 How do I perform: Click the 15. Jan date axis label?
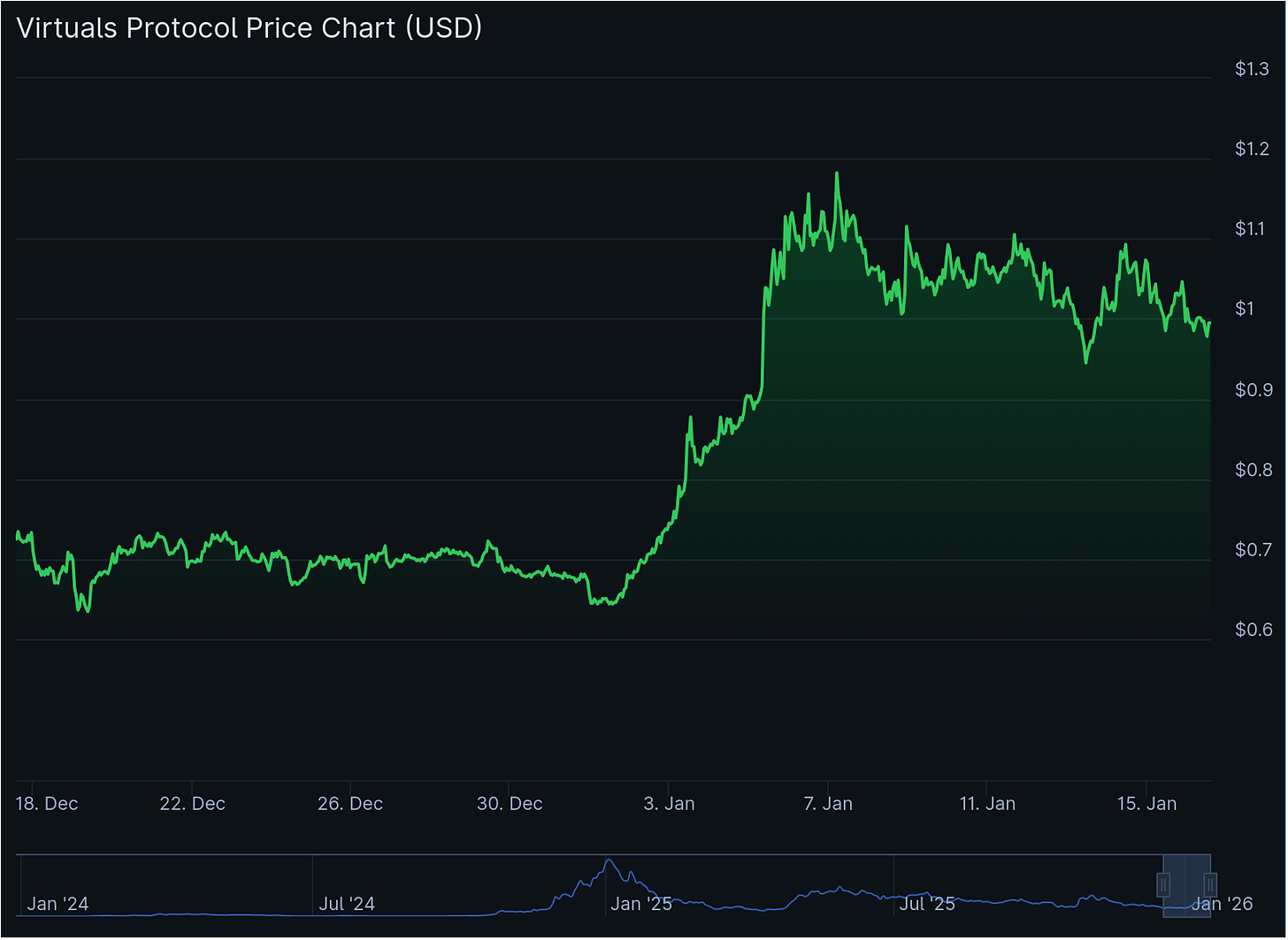(x=1146, y=804)
